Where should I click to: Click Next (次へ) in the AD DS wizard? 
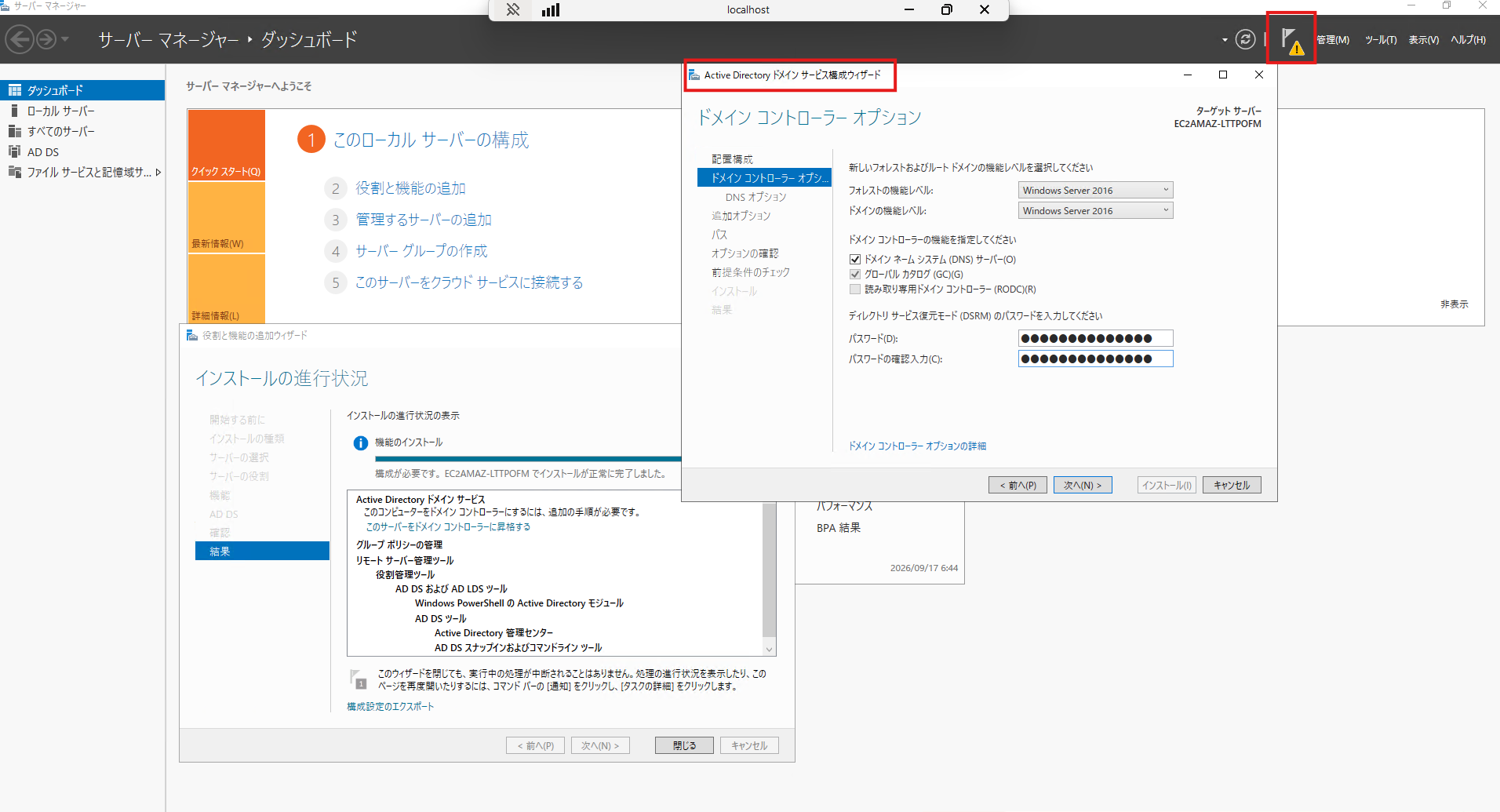[1083, 486]
